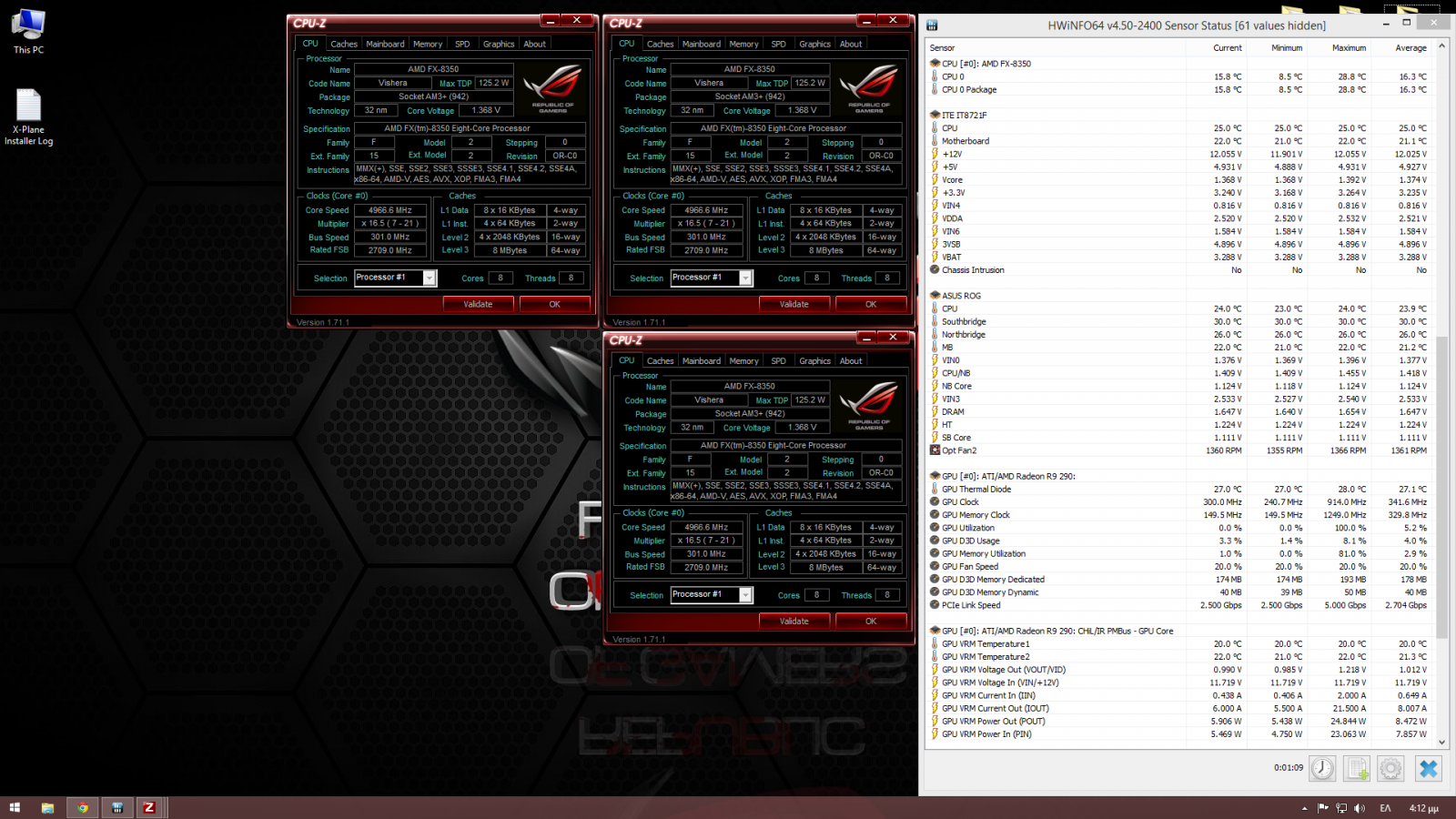This screenshot has height=819, width=1456.
Task: Click Core Voltage value in bottom CPU-Z window
Action: point(801,428)
